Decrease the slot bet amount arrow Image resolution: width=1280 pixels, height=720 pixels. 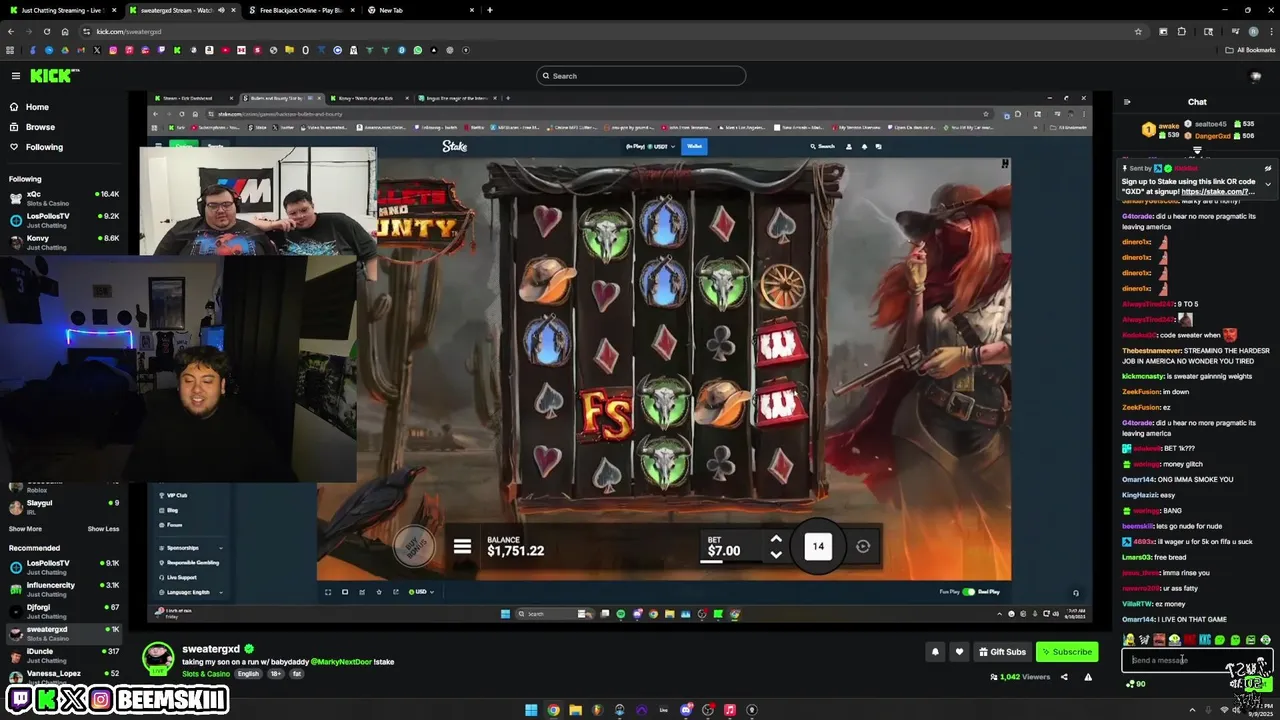pyautogui.click(x=776, y=554)
